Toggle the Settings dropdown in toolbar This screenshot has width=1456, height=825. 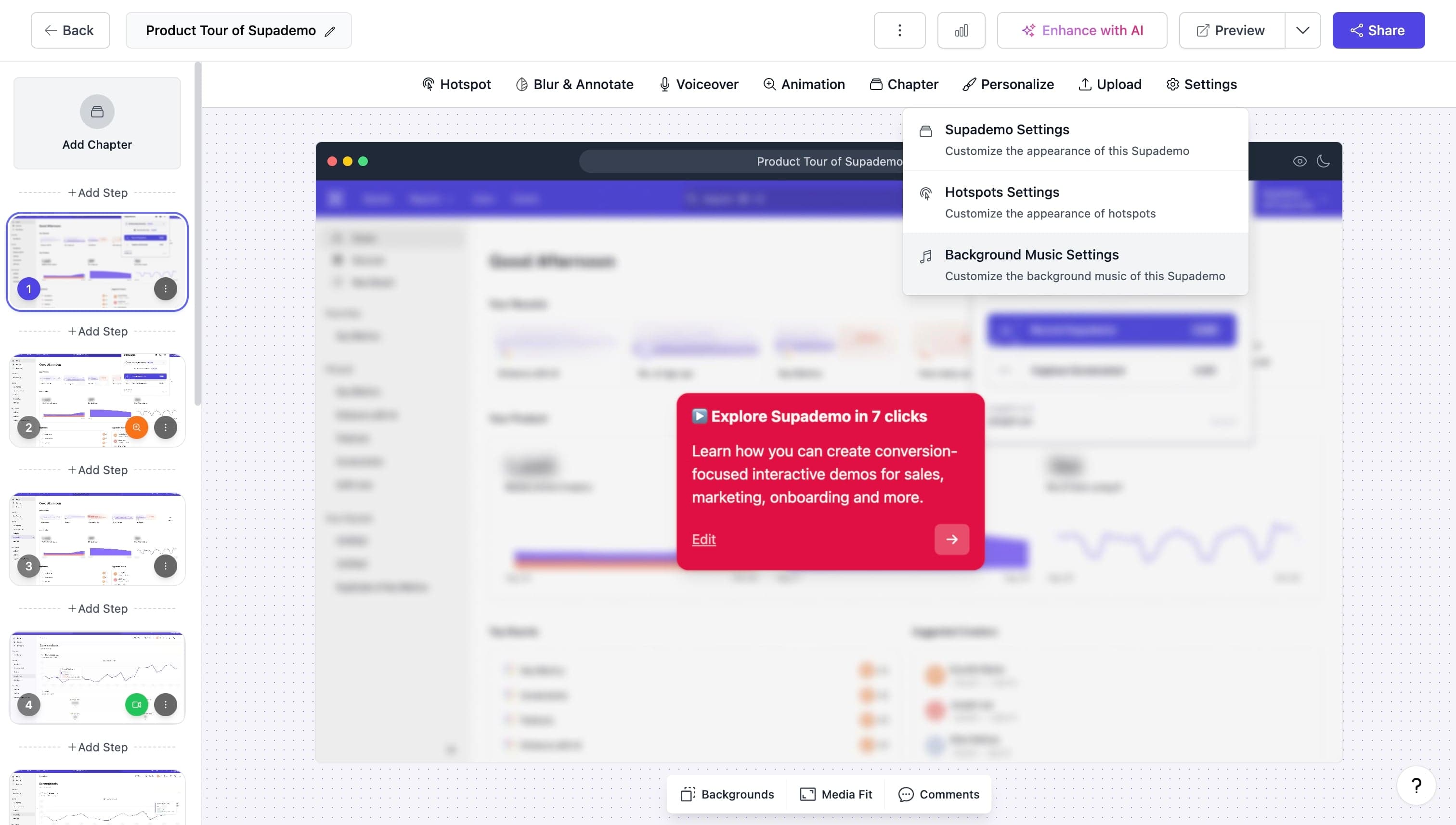pos(1201,84)
